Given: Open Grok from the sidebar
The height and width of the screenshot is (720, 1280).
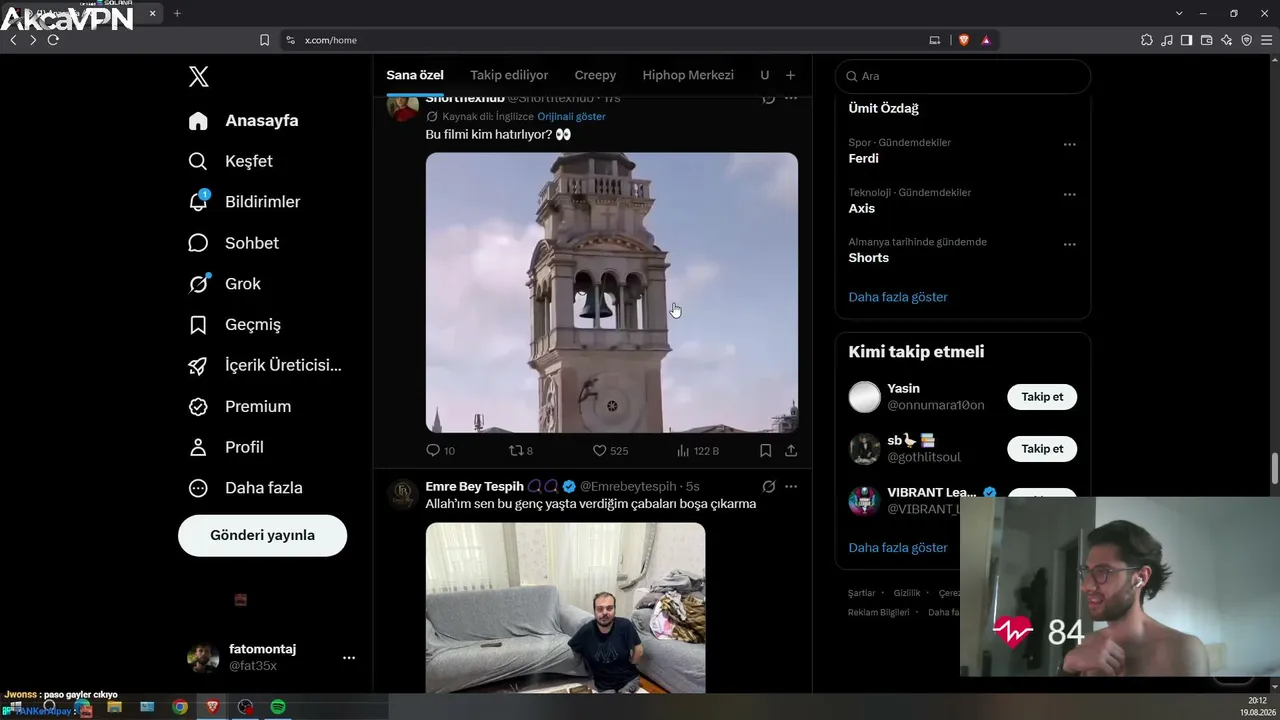Looking at the screenshot, I should coord(224,284).
